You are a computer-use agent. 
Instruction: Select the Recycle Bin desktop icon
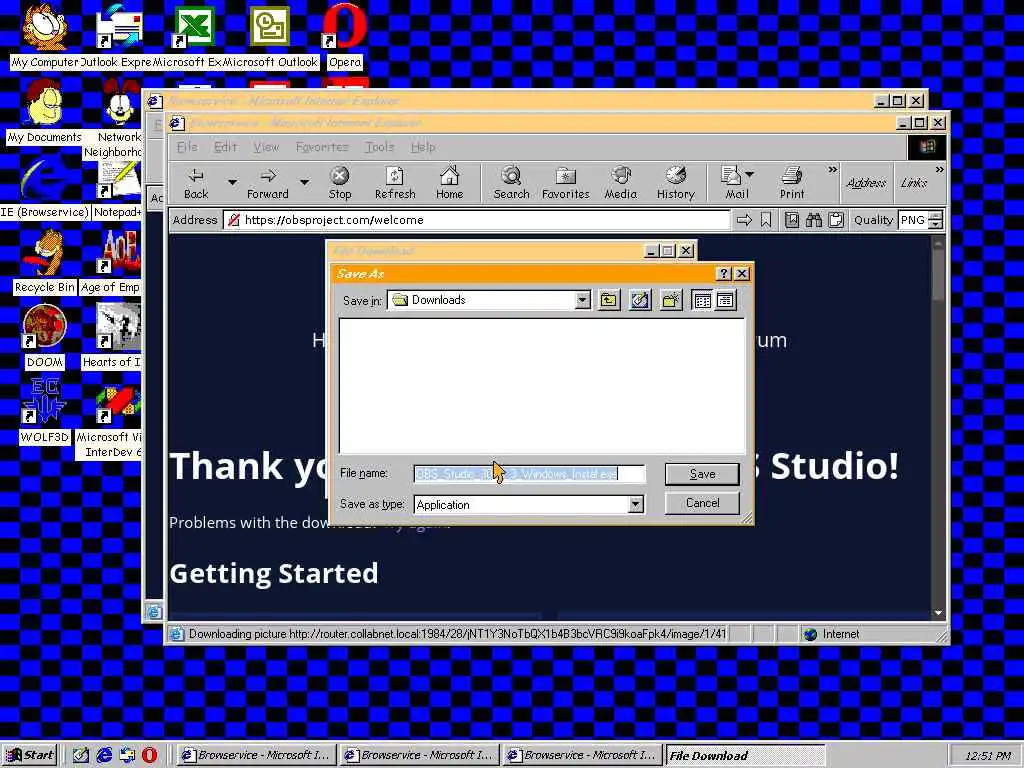[x=44, y=261]
